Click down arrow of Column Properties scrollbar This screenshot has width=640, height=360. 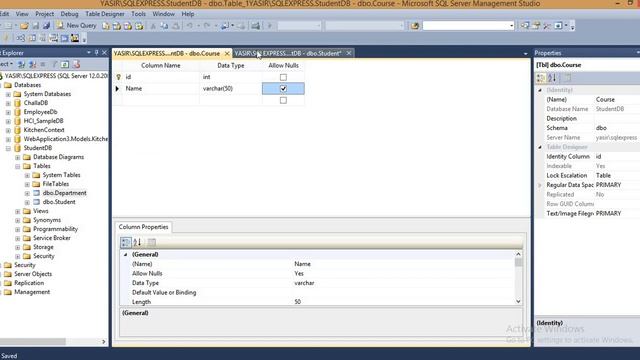click(x=518, y=302)
